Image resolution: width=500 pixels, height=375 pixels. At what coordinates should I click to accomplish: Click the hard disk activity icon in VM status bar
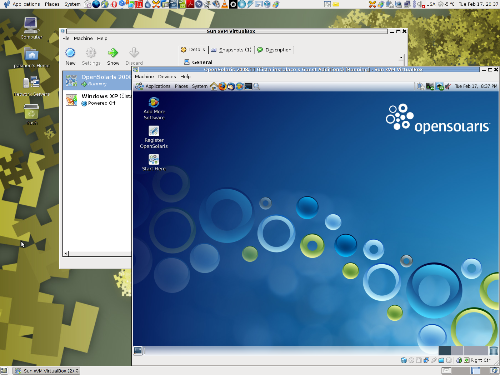[404, 360]
